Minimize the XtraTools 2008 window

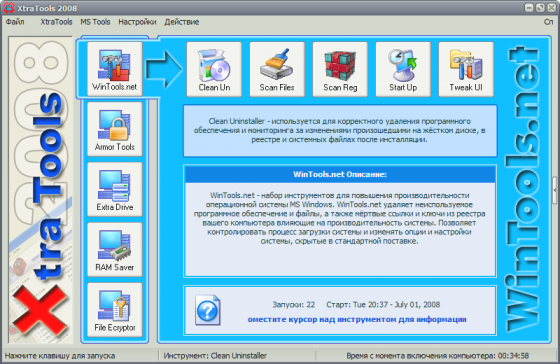pyautogui.click(x=529, y=8)
